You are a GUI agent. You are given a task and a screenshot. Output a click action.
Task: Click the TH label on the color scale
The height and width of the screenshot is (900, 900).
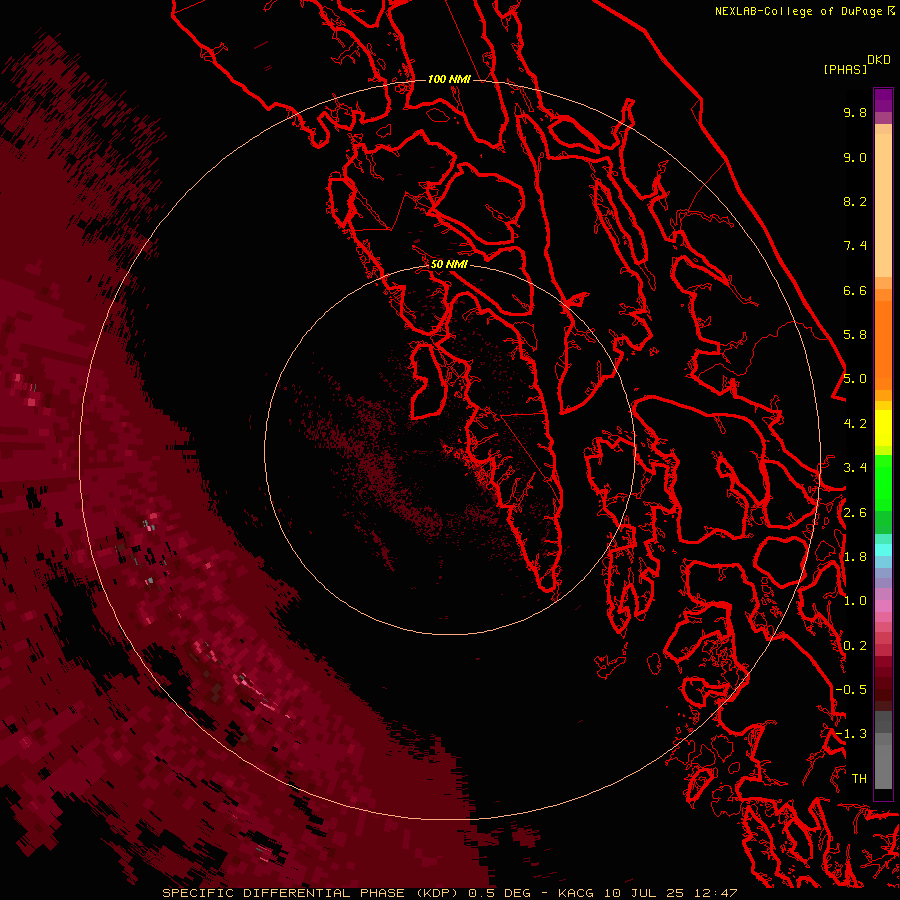(859, 779)
